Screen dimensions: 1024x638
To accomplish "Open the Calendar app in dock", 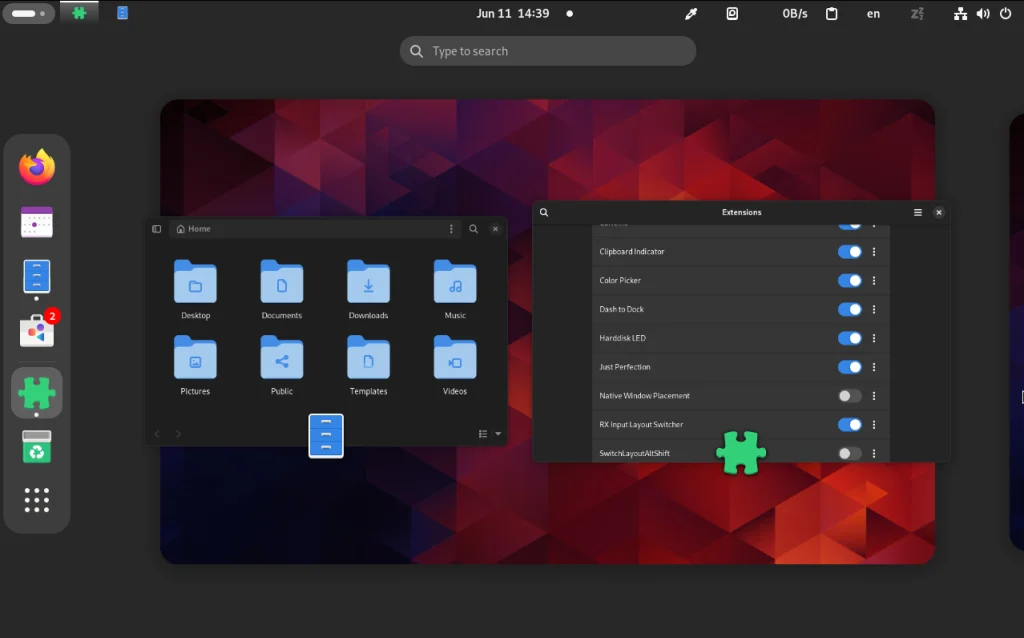I will pyautogui.click(x=37, y=222).
